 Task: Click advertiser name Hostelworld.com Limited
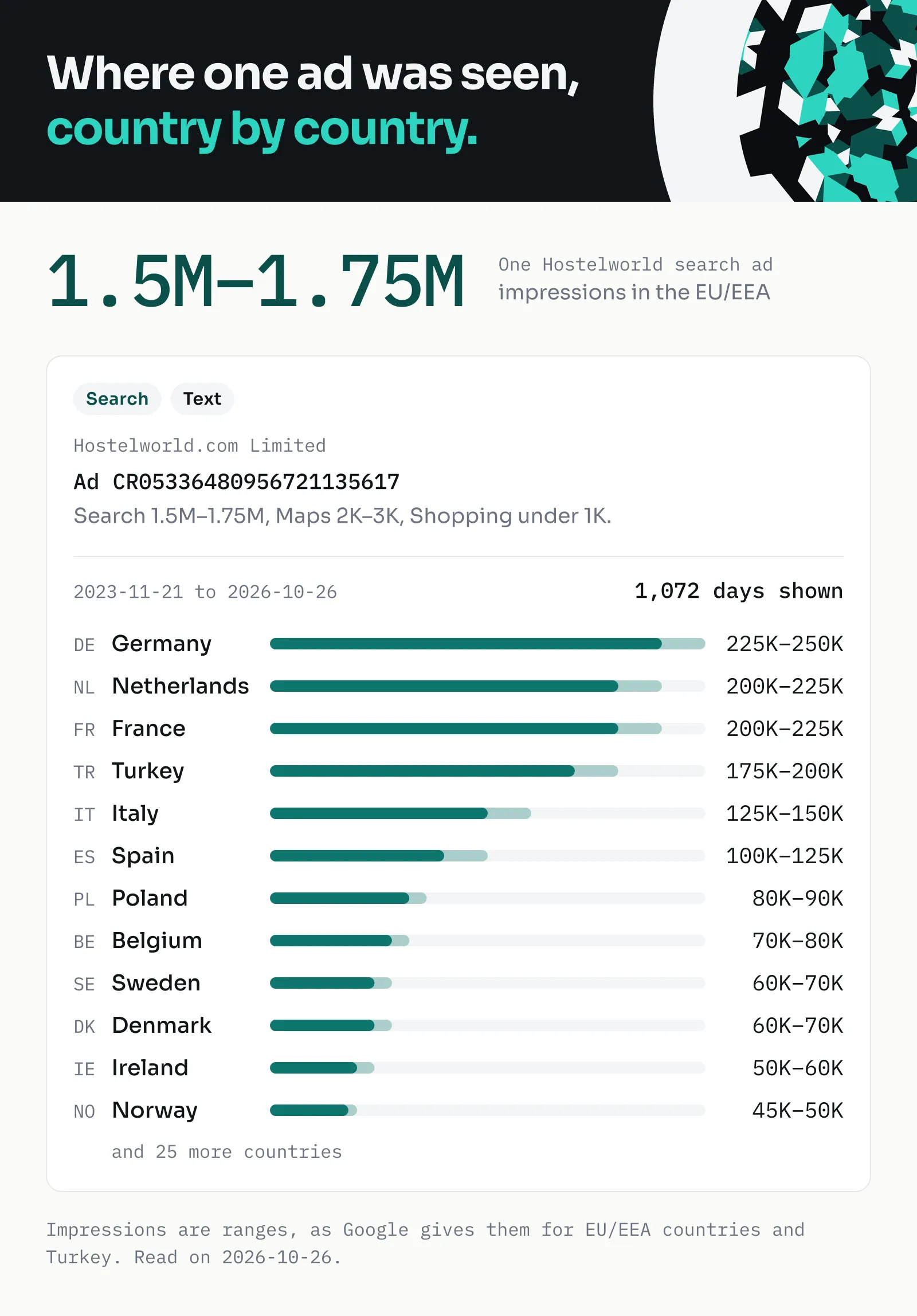click(199, 446)
